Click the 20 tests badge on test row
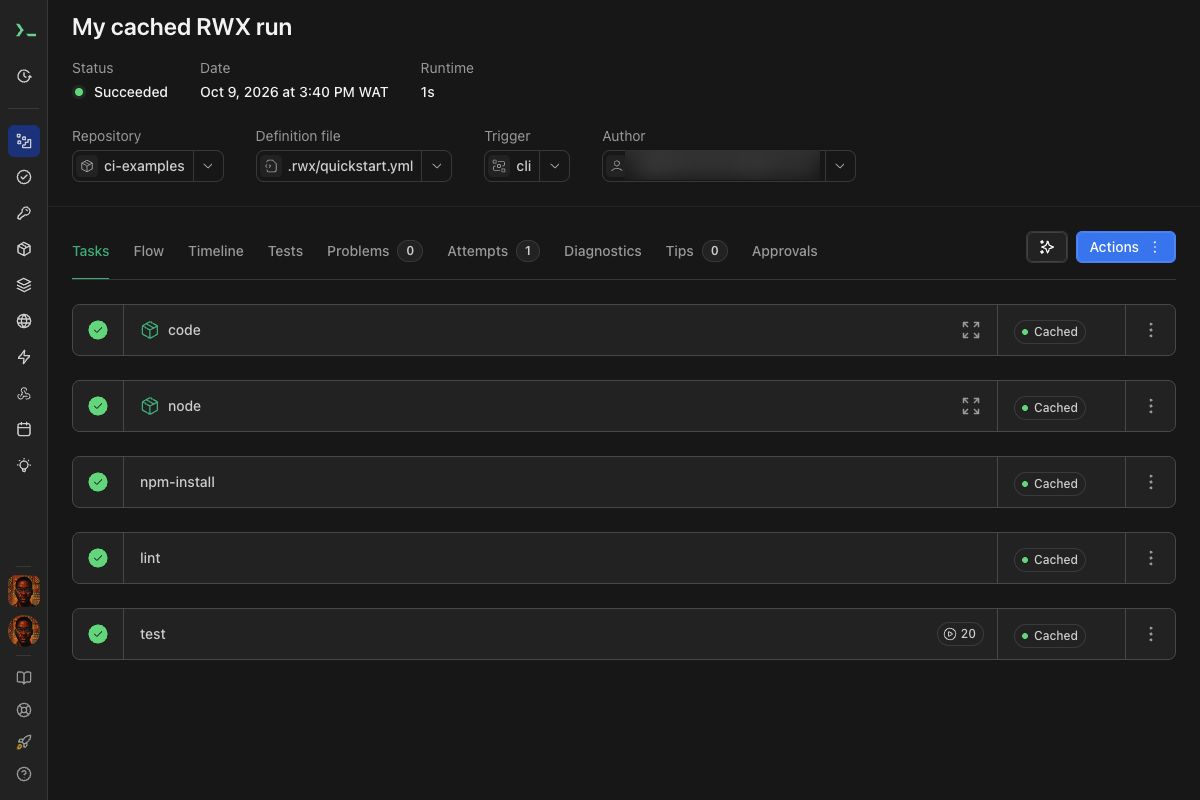The height and width of the screenshot is (800, 1200). (960, 634)
